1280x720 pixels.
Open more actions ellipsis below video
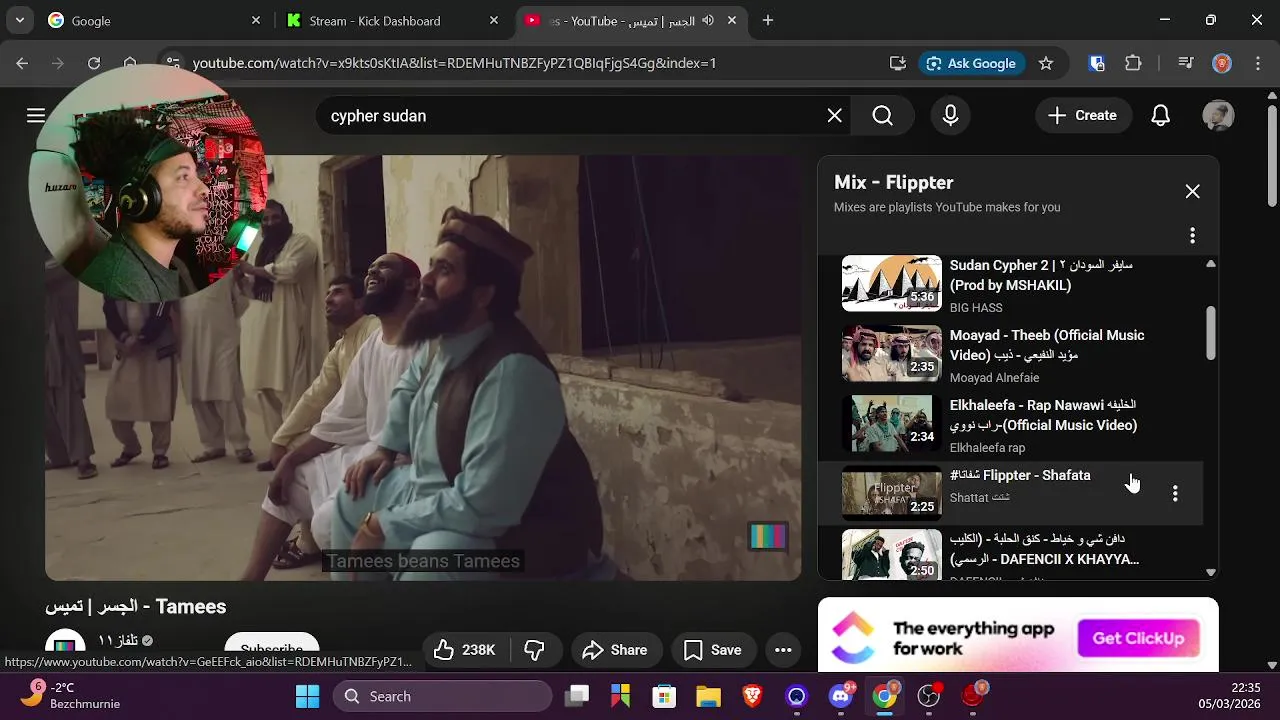tap(783, 650)
